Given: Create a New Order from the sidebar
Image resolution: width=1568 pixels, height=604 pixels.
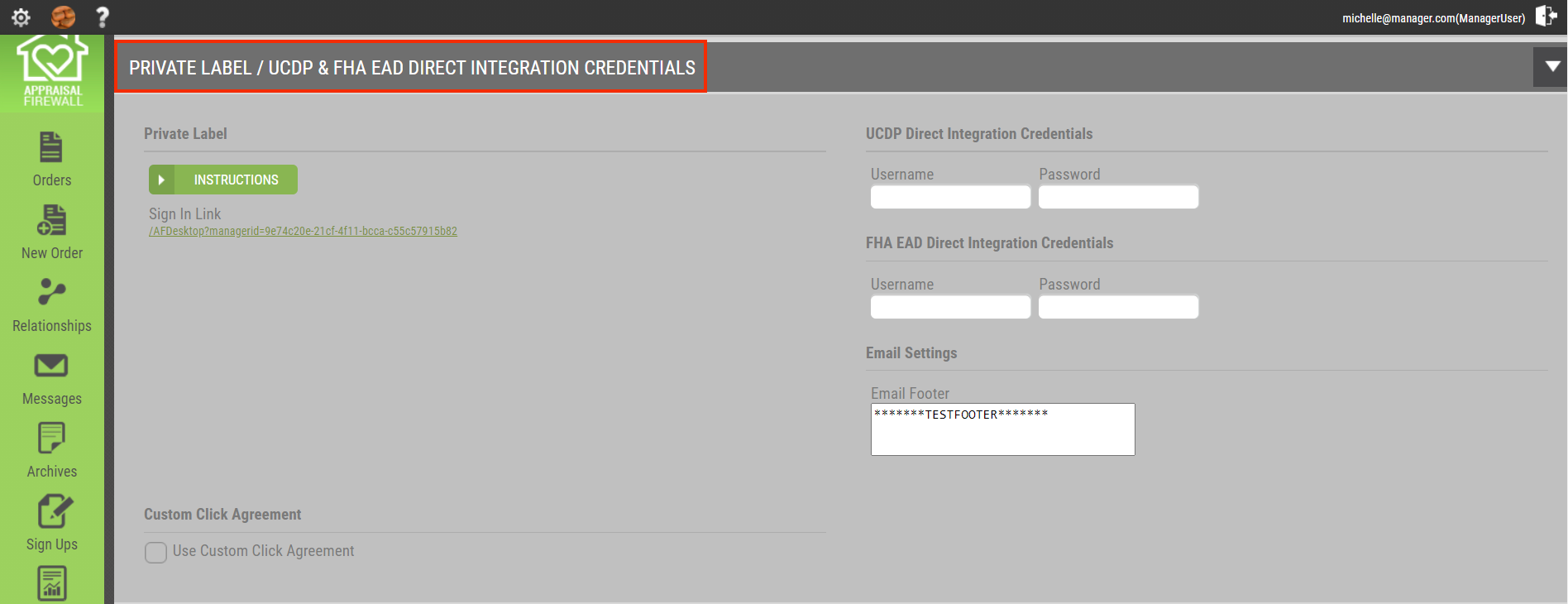Looking at the screenshot, I should click(52, 232).
